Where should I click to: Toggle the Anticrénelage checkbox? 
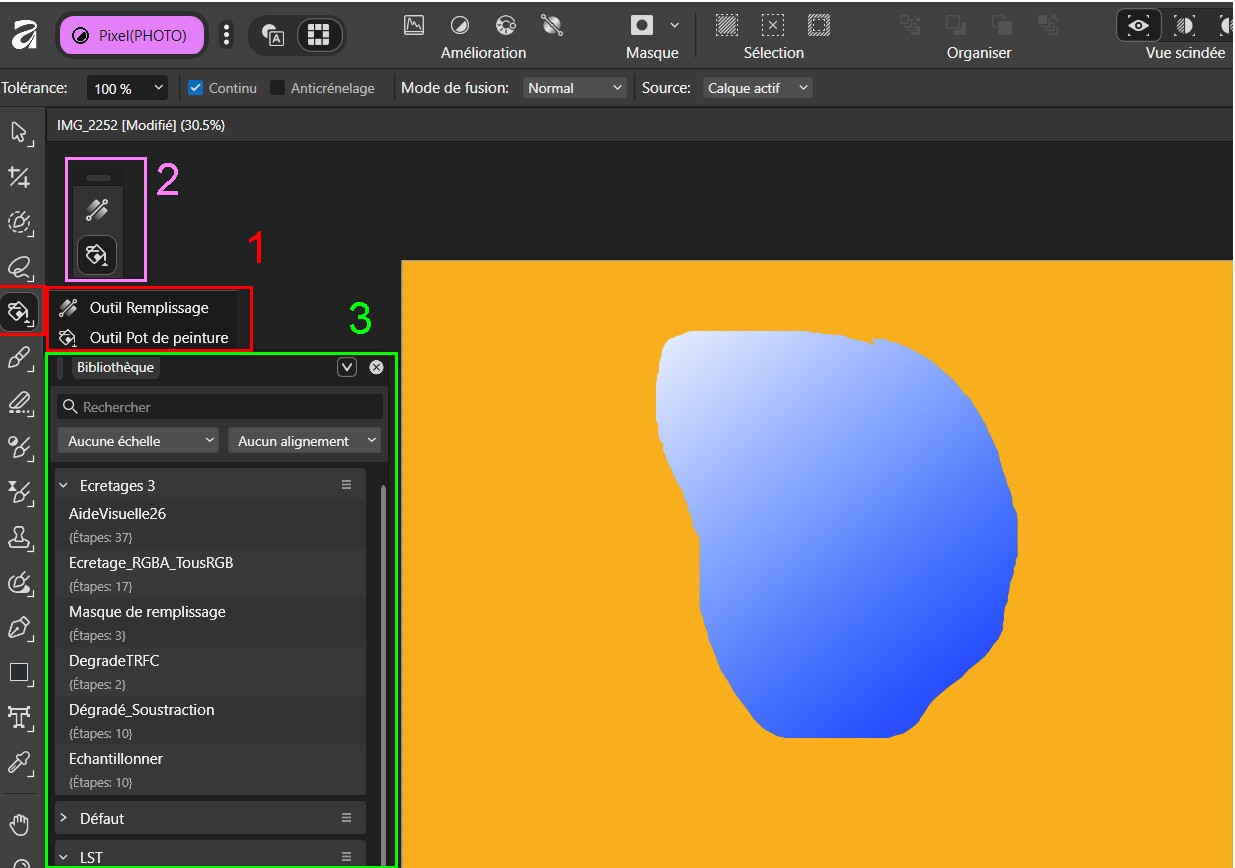pos(278,88)
